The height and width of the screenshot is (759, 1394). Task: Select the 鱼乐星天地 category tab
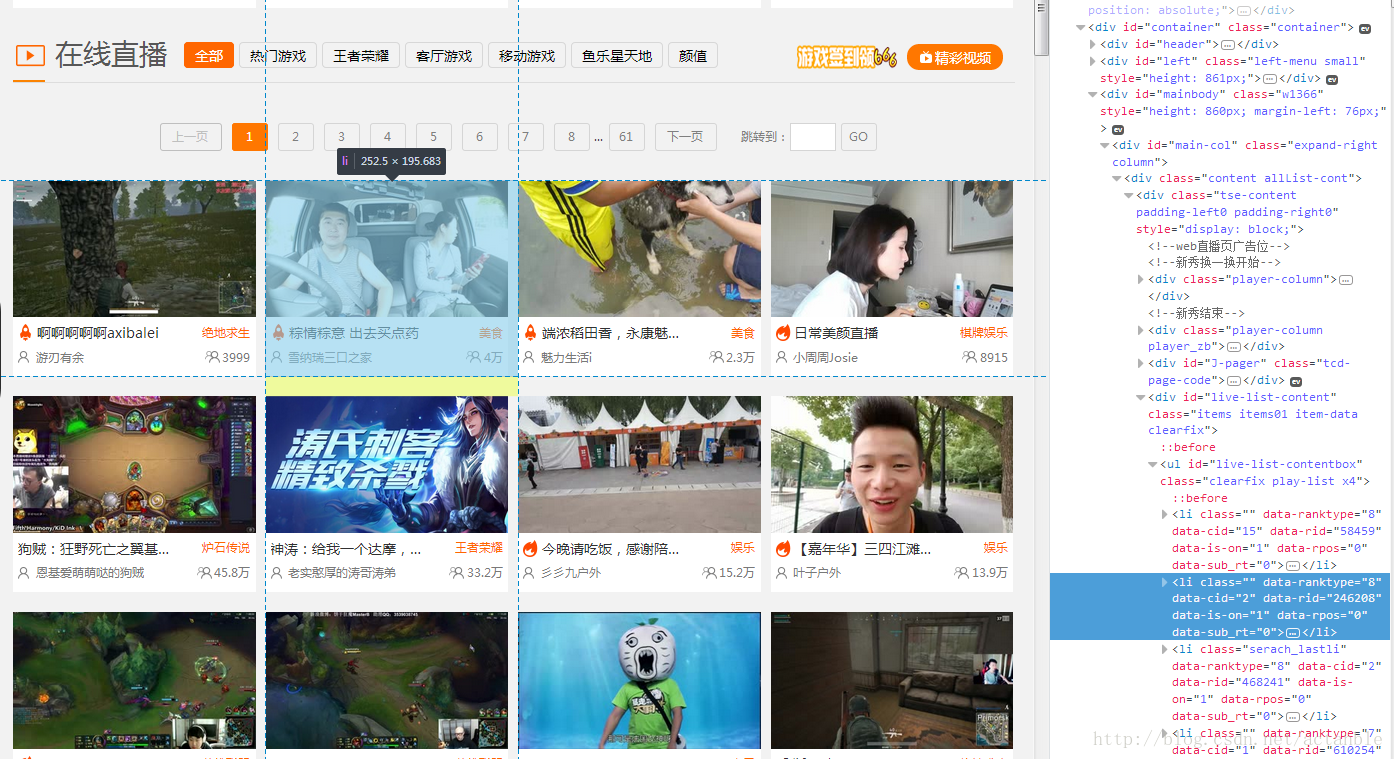617,56
